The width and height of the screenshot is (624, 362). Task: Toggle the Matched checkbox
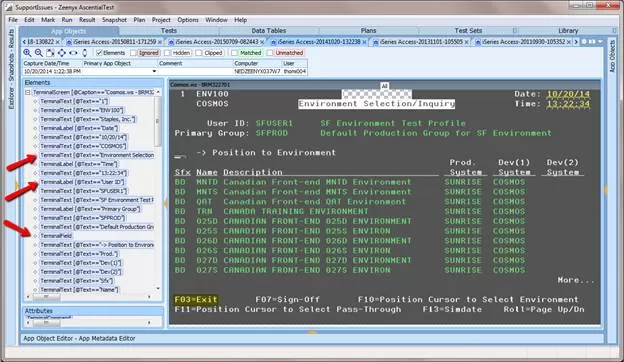(234, 53)
